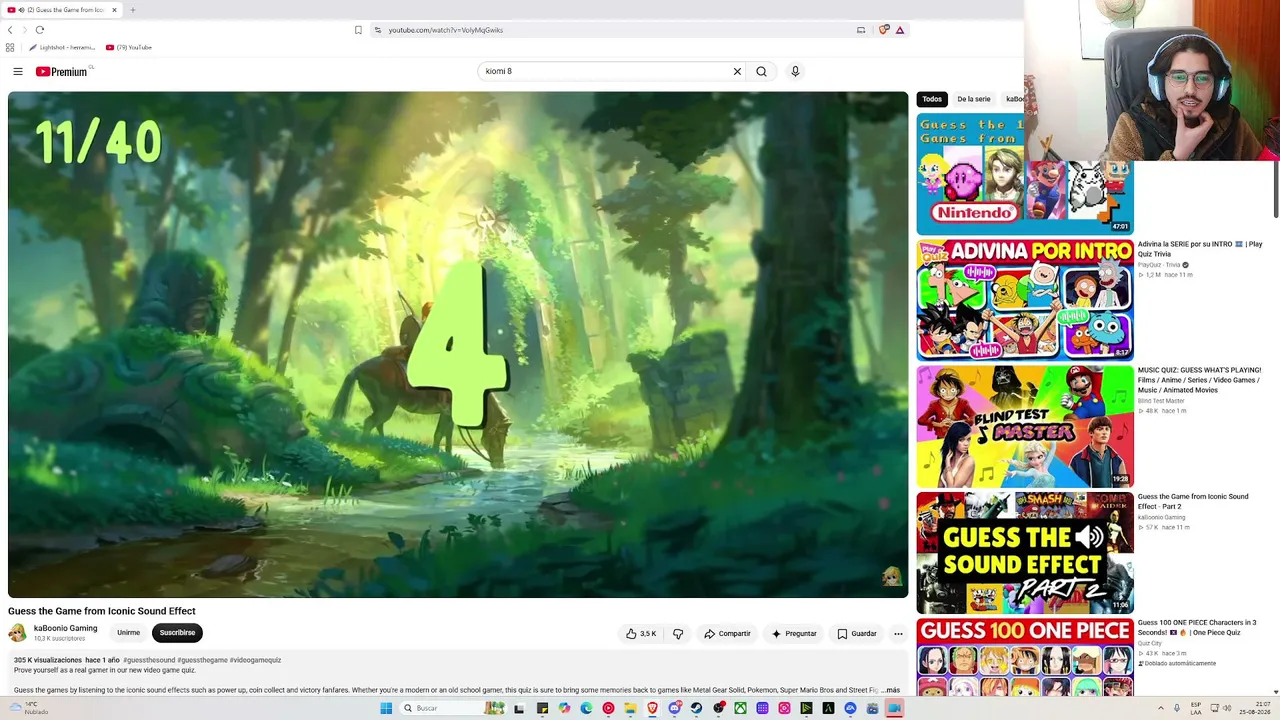Image resolution: width=1280 pixels, height=720 pixels.
Task: Open the Preguntar AI button
Action: click(794, 633)
